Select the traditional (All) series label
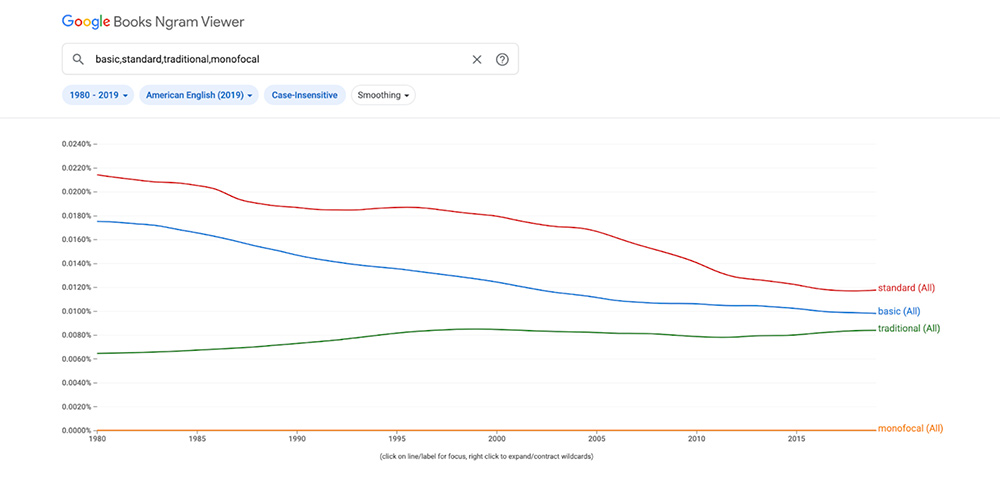 pyautogui.click(x=909, y=328)
